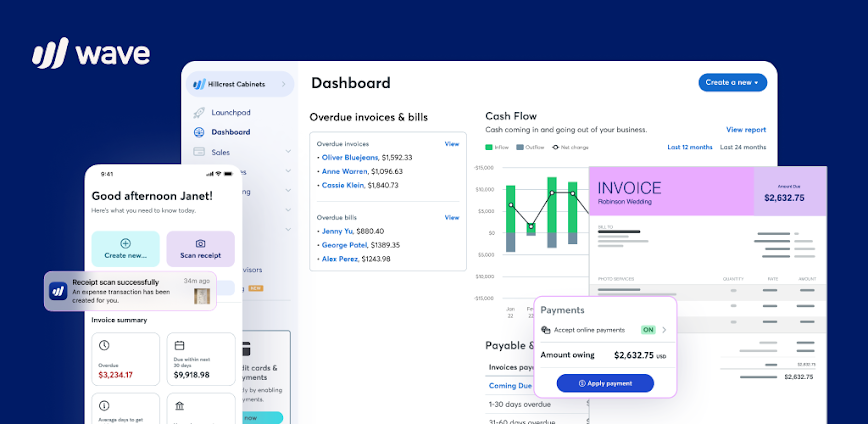Tap the clock icon on Overdue card
This screenshot has width=868, height=424.
pos(105,346)
